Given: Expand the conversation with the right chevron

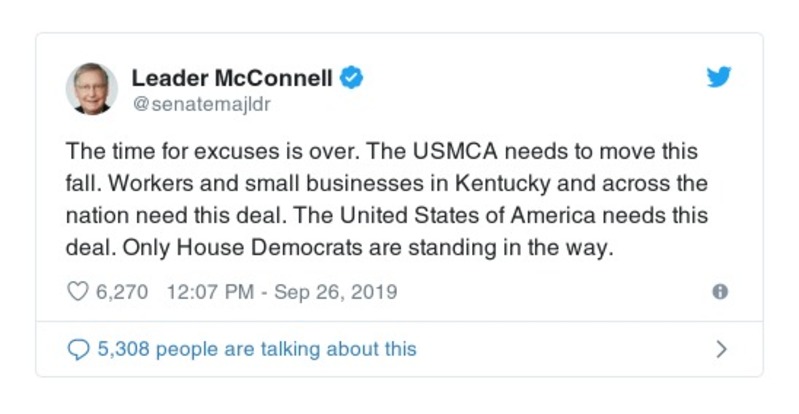Looking at the screenshot, I should click(x=721, y=350).
